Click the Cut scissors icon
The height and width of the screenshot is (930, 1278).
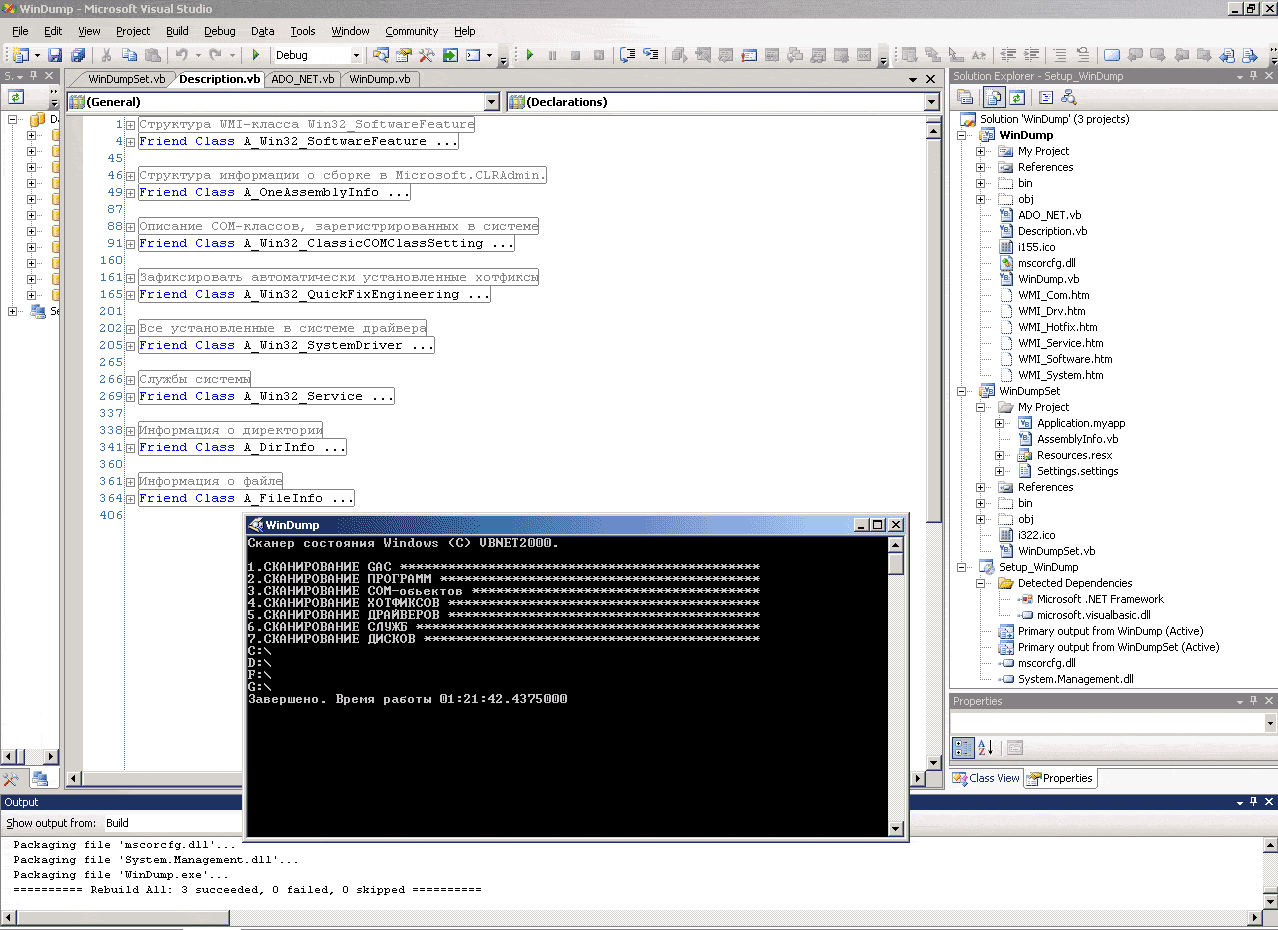106,55
